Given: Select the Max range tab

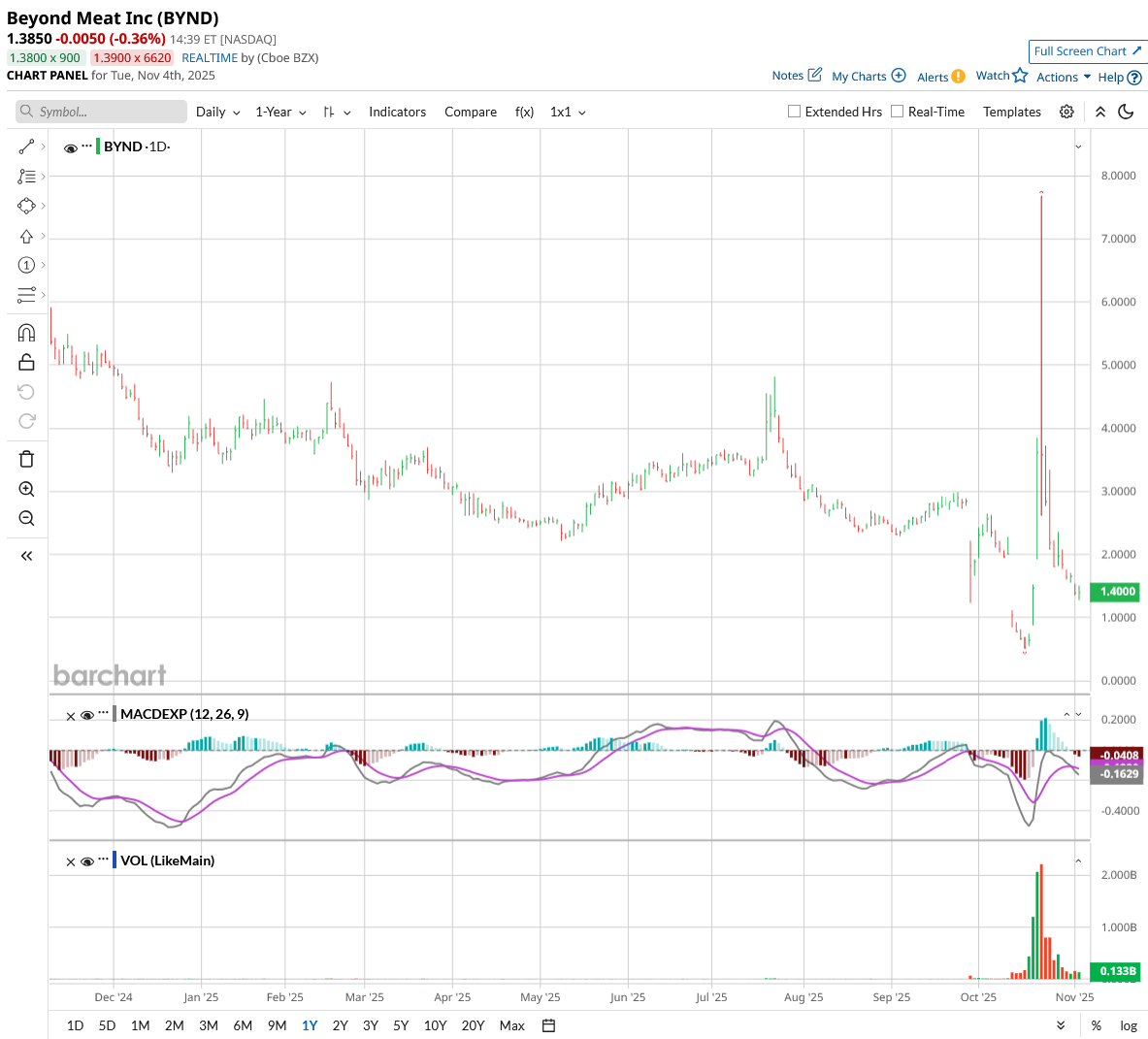Looking at the screenshot, I should point(511,1025).
